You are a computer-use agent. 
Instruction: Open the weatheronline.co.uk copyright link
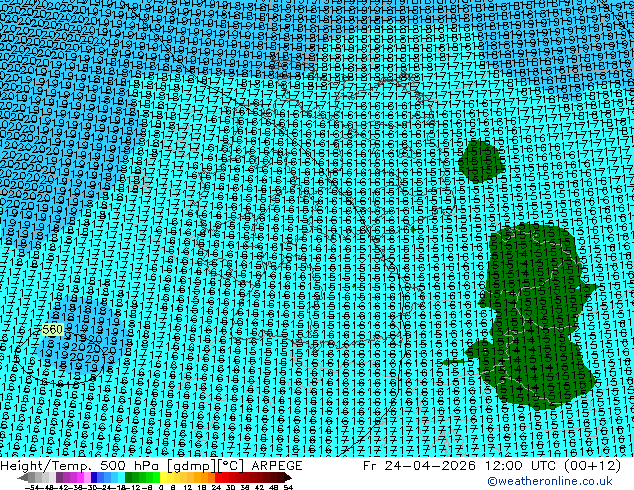[550, 481]
